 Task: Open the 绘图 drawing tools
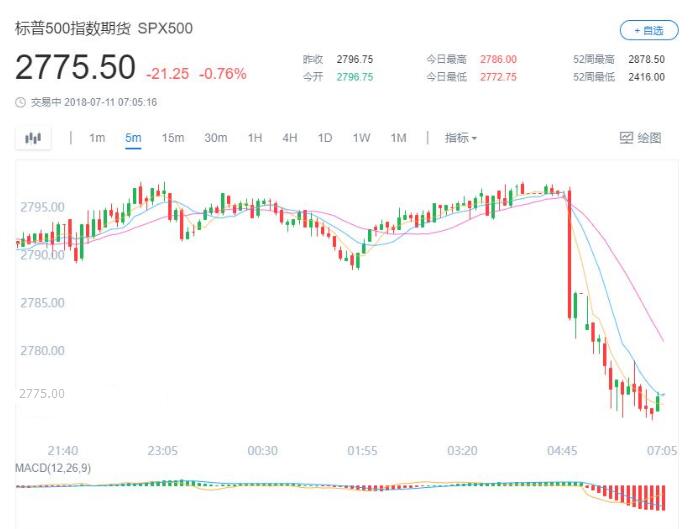point(641,138)
